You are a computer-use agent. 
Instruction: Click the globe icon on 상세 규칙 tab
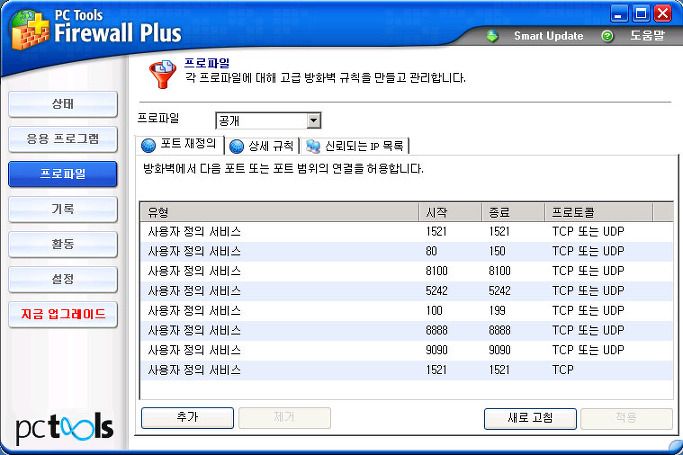(x=237, y=146)
